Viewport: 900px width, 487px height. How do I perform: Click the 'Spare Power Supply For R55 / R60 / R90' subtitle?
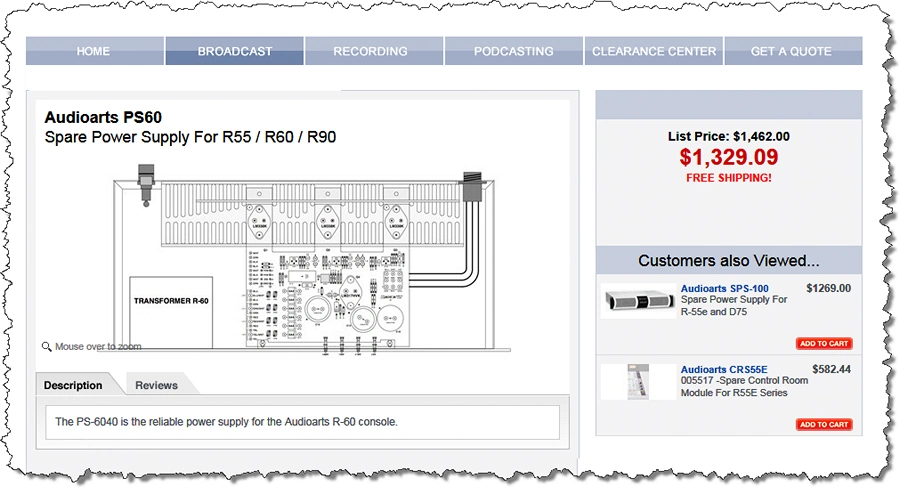tap(191, 137)
